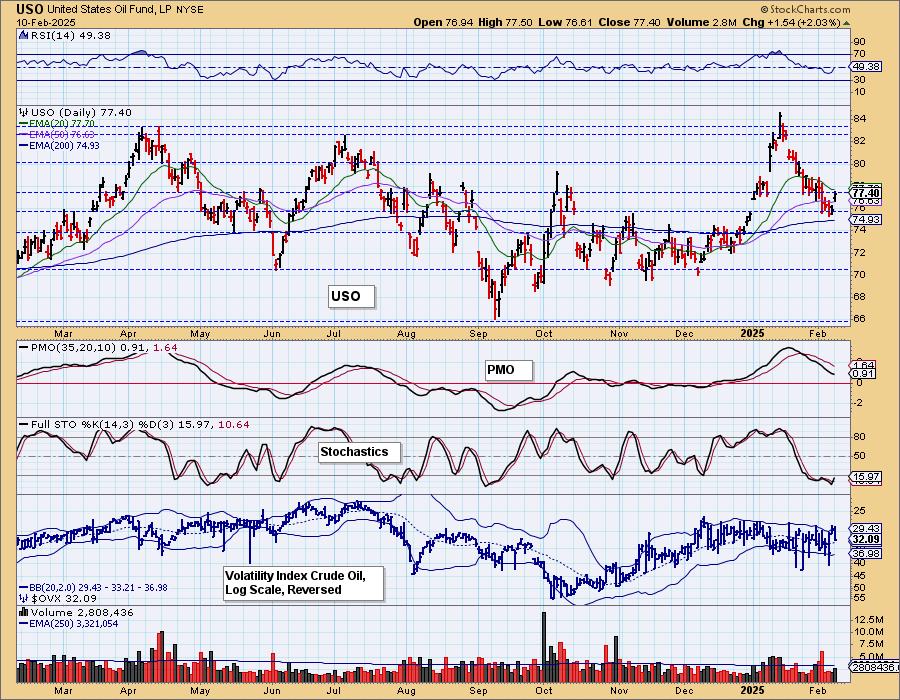Click the 0.91 PMO axis tag
This screenshot has height=700, width=900.
click(864, 374)
